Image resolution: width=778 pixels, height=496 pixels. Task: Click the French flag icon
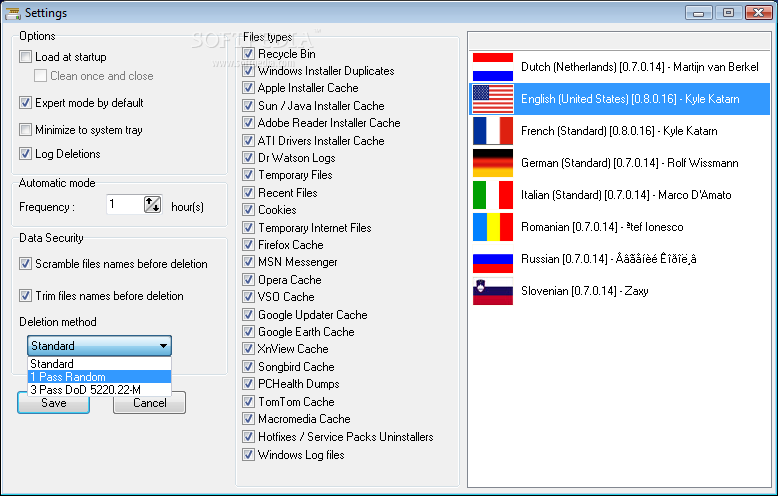(x=493, y=131)
